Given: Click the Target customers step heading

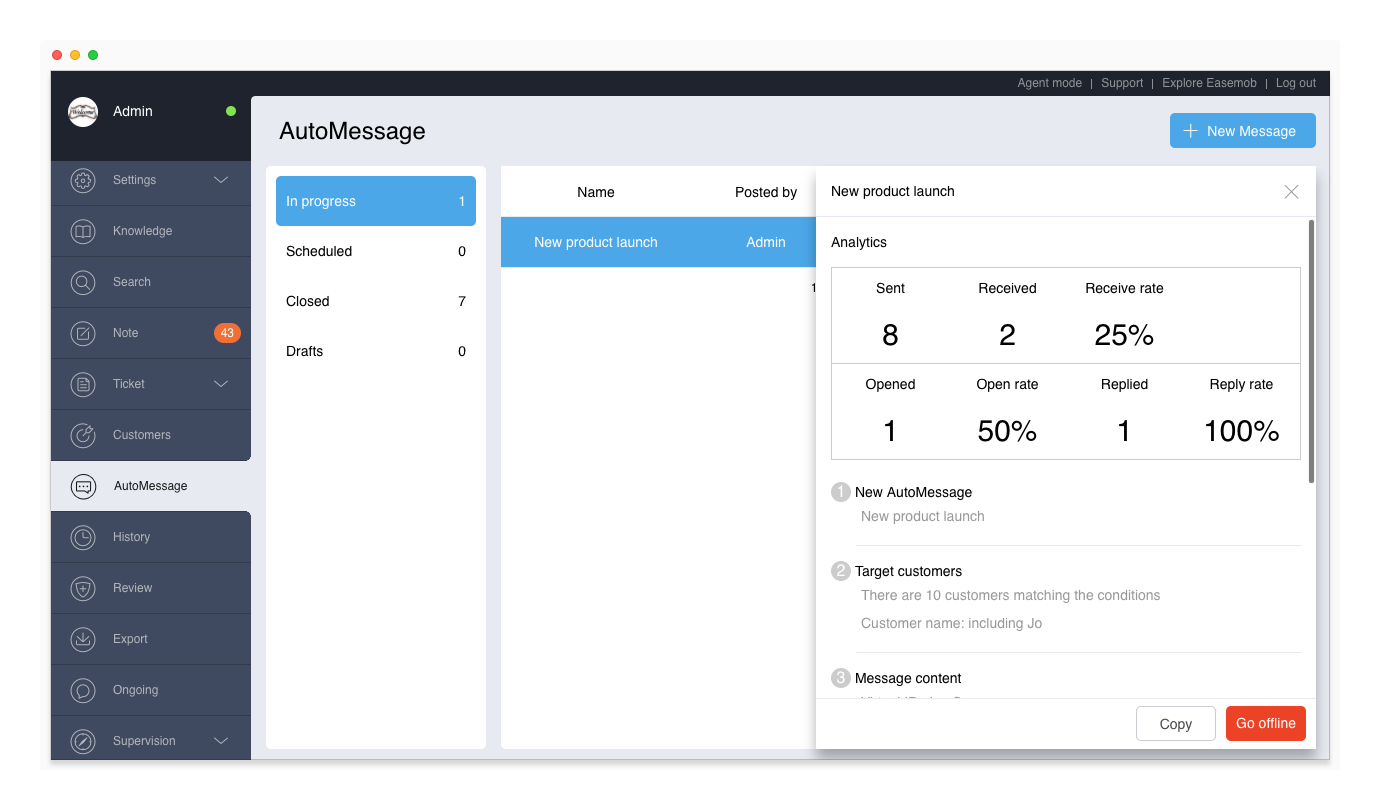Looking at the screenshot, I should [x=908, y=571].
